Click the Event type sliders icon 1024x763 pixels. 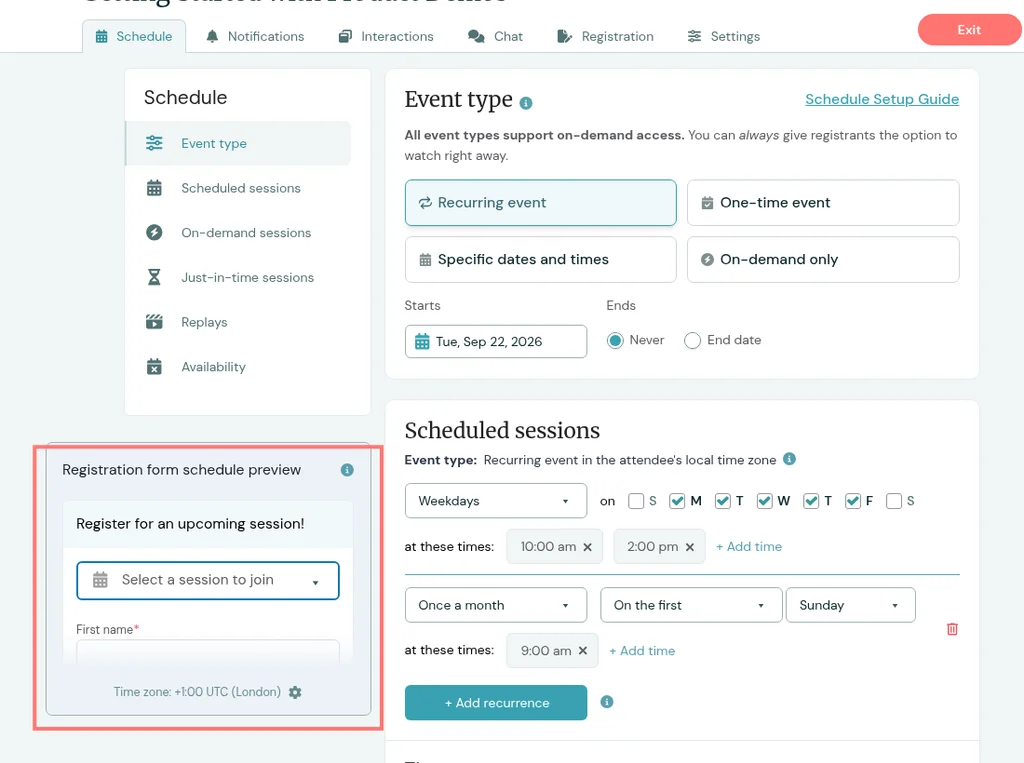(x=154, y=143)
